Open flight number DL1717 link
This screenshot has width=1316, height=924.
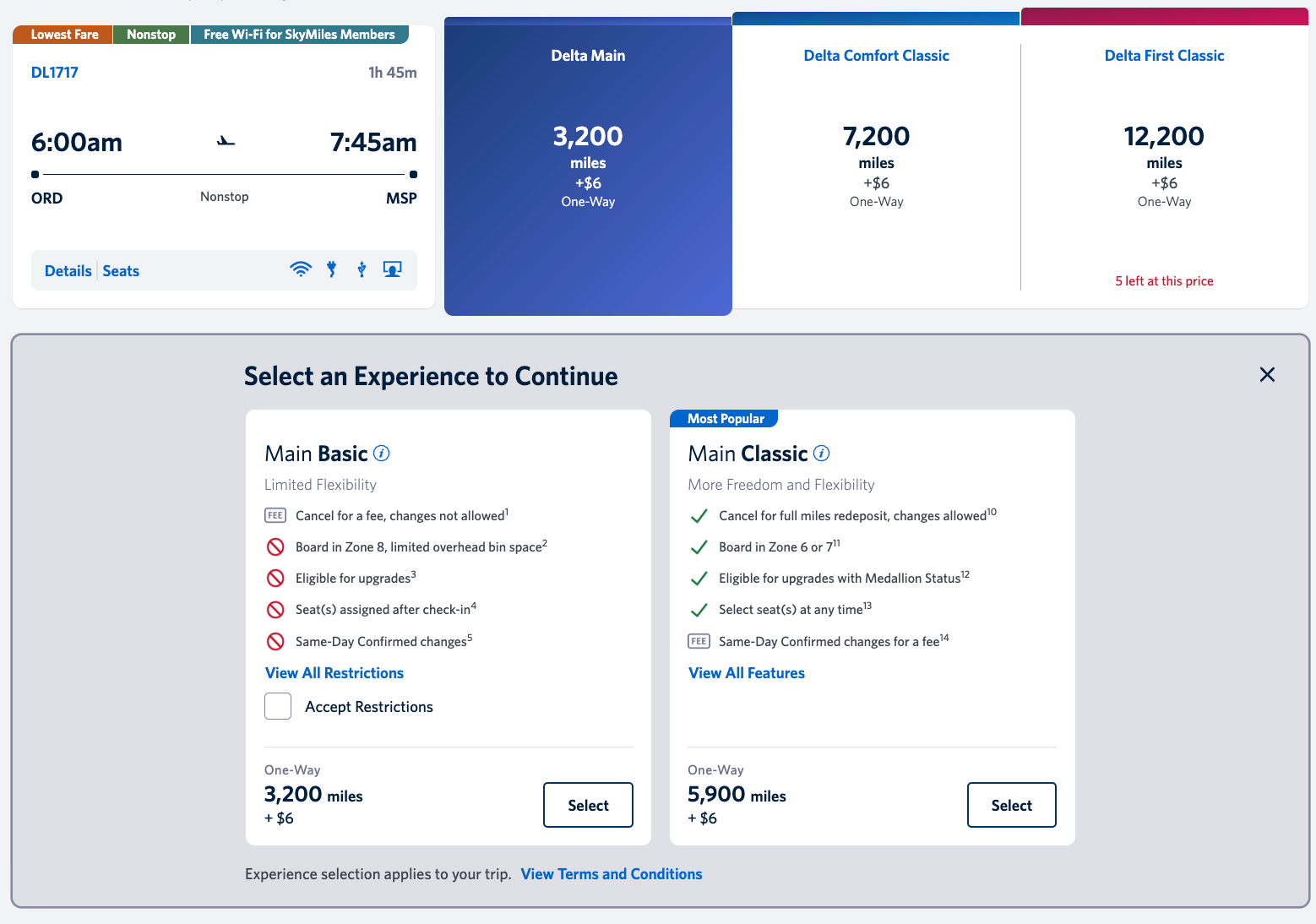pyautogui.click(x=55, y=73)
